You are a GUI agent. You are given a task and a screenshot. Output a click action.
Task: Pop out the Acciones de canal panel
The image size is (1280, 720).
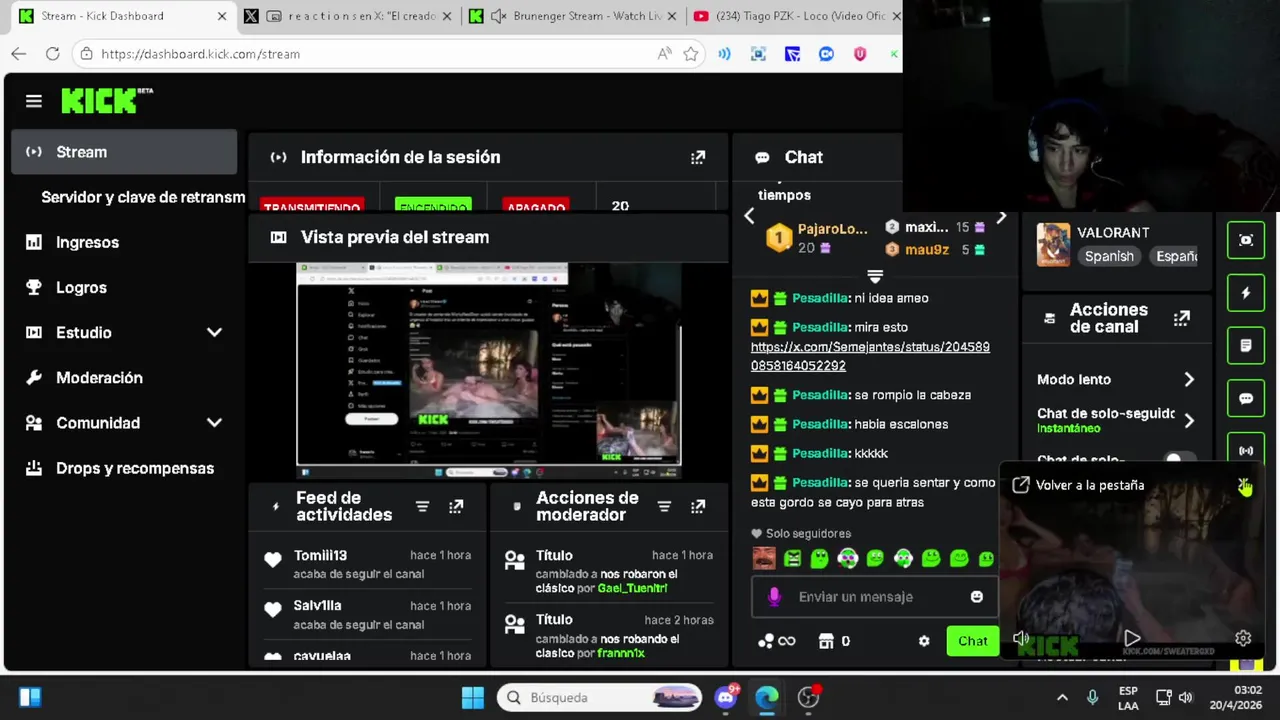(x=1182, y=318)
